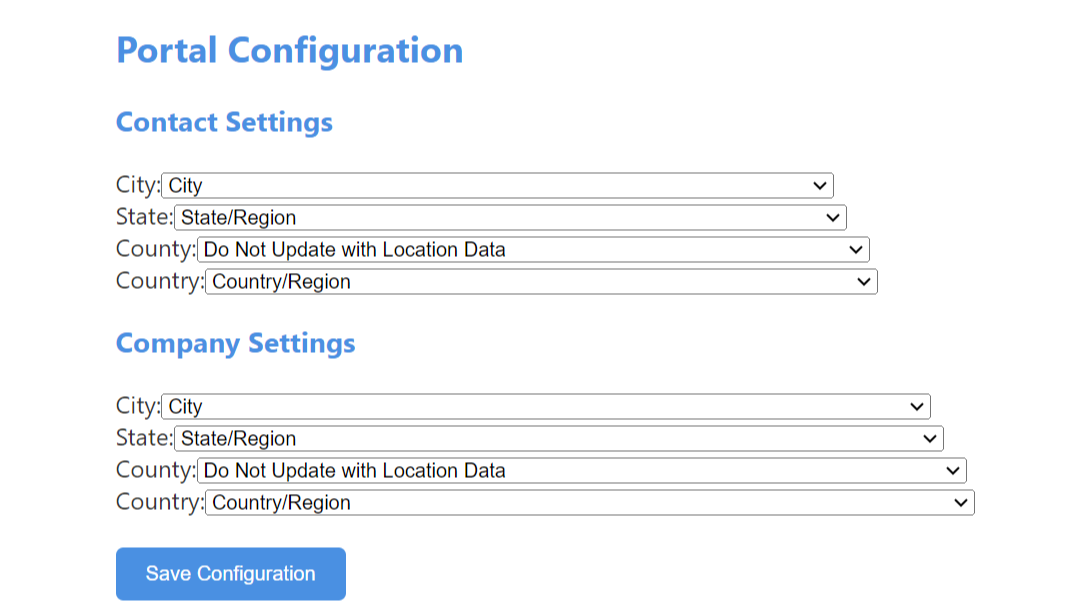The width and height of the screenshot is (1089, 613).
Task: Click the Save Configuration button
Action: (x=230, y=573)
